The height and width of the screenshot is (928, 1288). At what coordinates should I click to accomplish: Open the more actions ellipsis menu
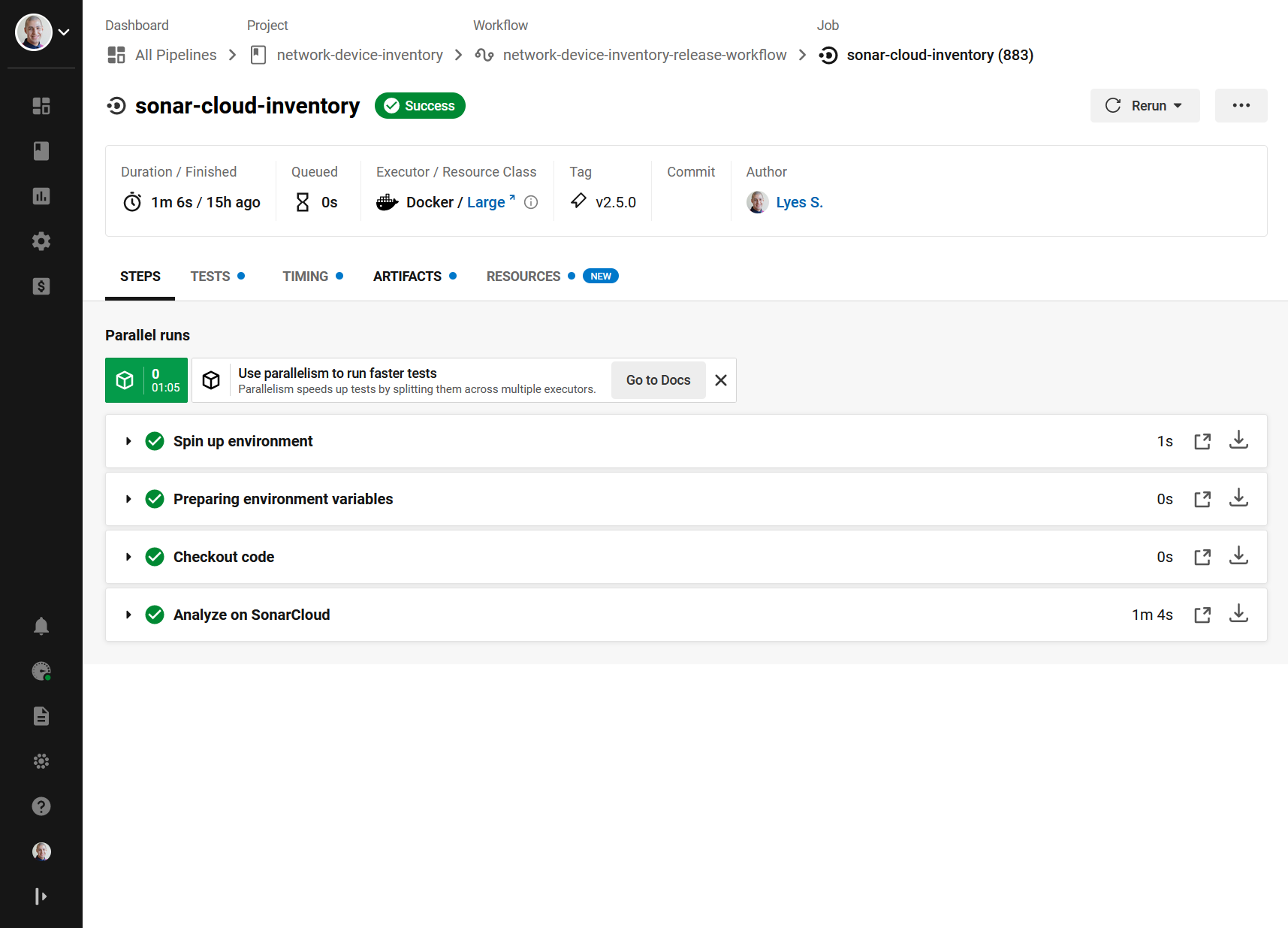point(1241,106)
